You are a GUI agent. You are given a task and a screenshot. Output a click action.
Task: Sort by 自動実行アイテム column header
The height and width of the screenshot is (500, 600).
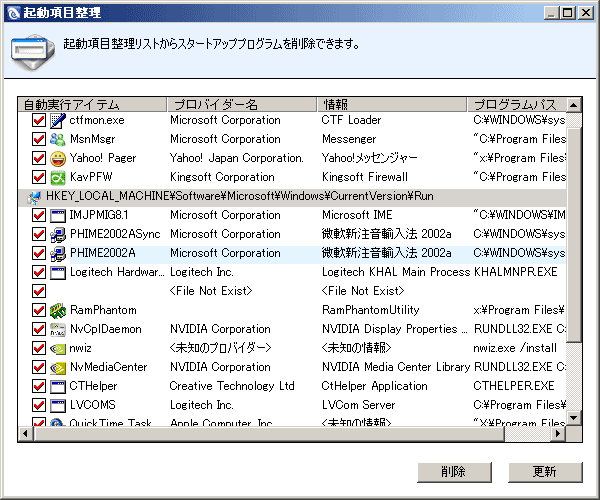(93, 104)
